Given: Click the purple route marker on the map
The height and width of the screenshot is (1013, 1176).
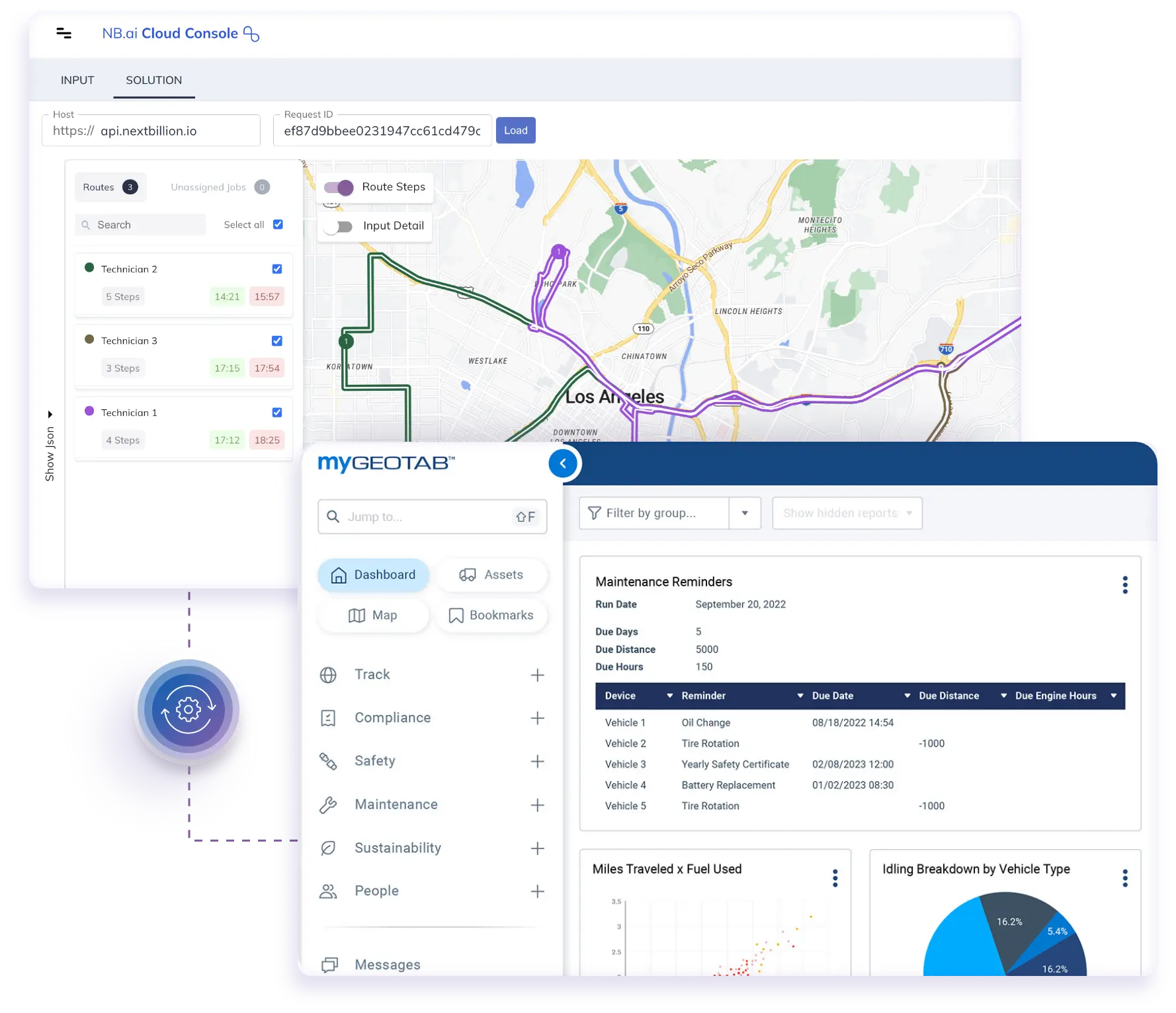Looking at the screenshot, I should coord(559,251).
